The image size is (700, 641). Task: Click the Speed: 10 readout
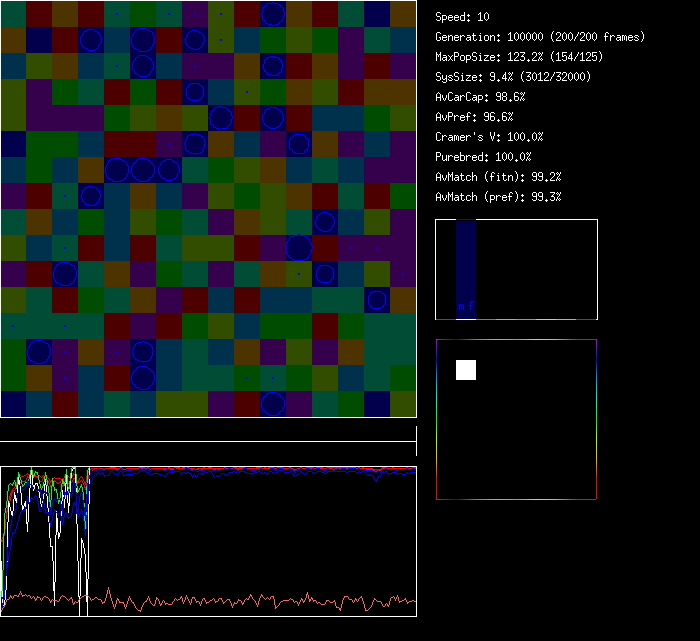pos(463,17)
